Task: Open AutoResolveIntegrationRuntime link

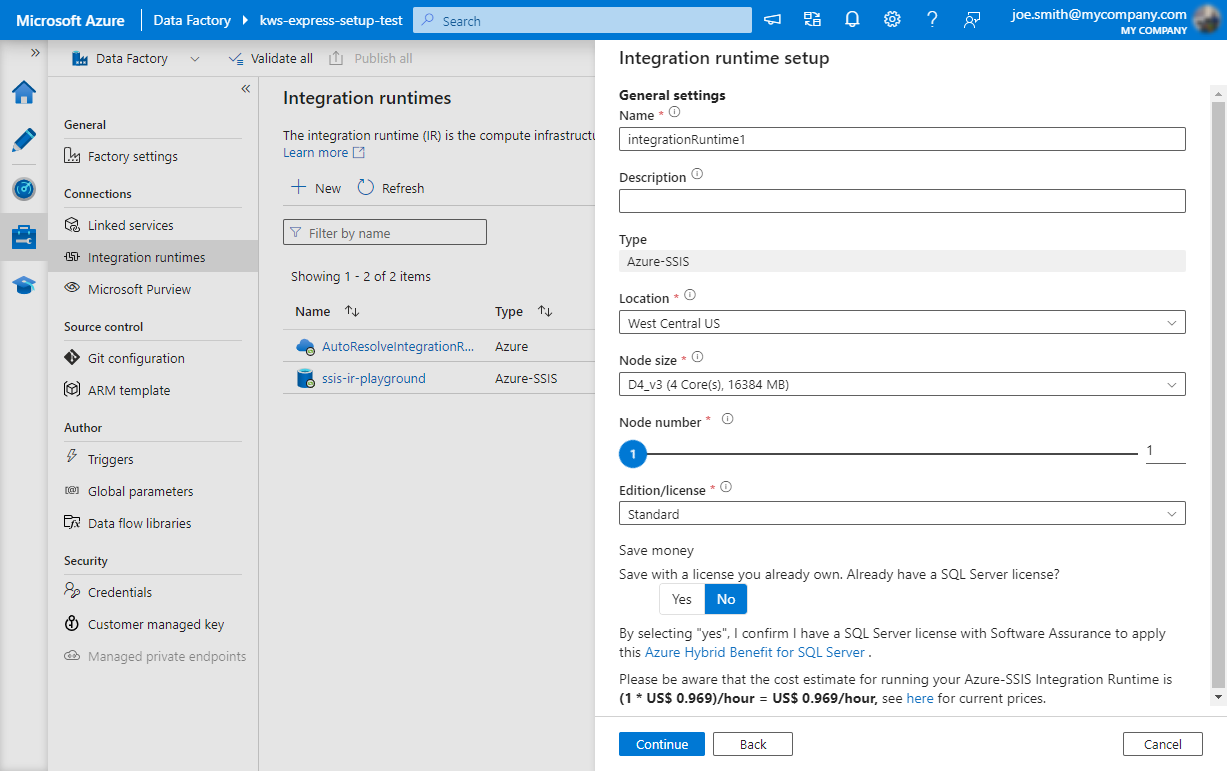Action: (398, 346)
